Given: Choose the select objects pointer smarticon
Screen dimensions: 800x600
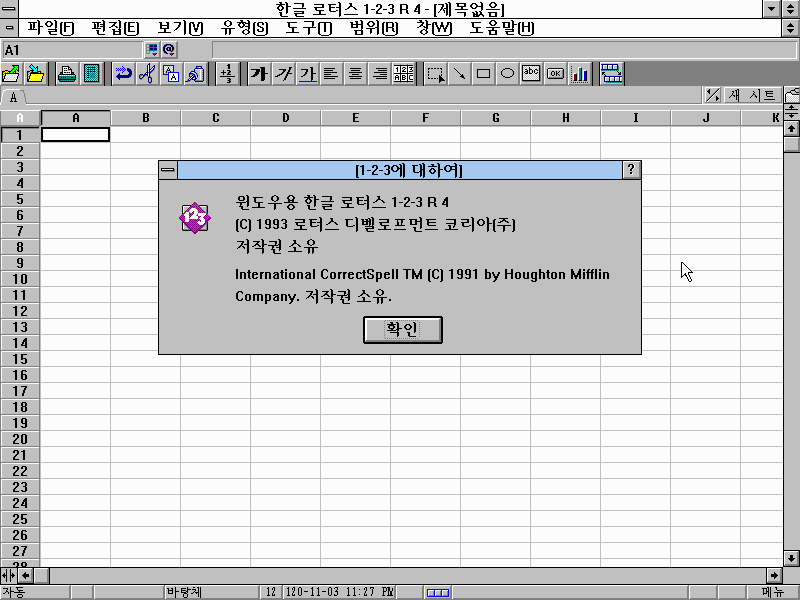Looking at the screenshot, I should (x=435, y=74).
